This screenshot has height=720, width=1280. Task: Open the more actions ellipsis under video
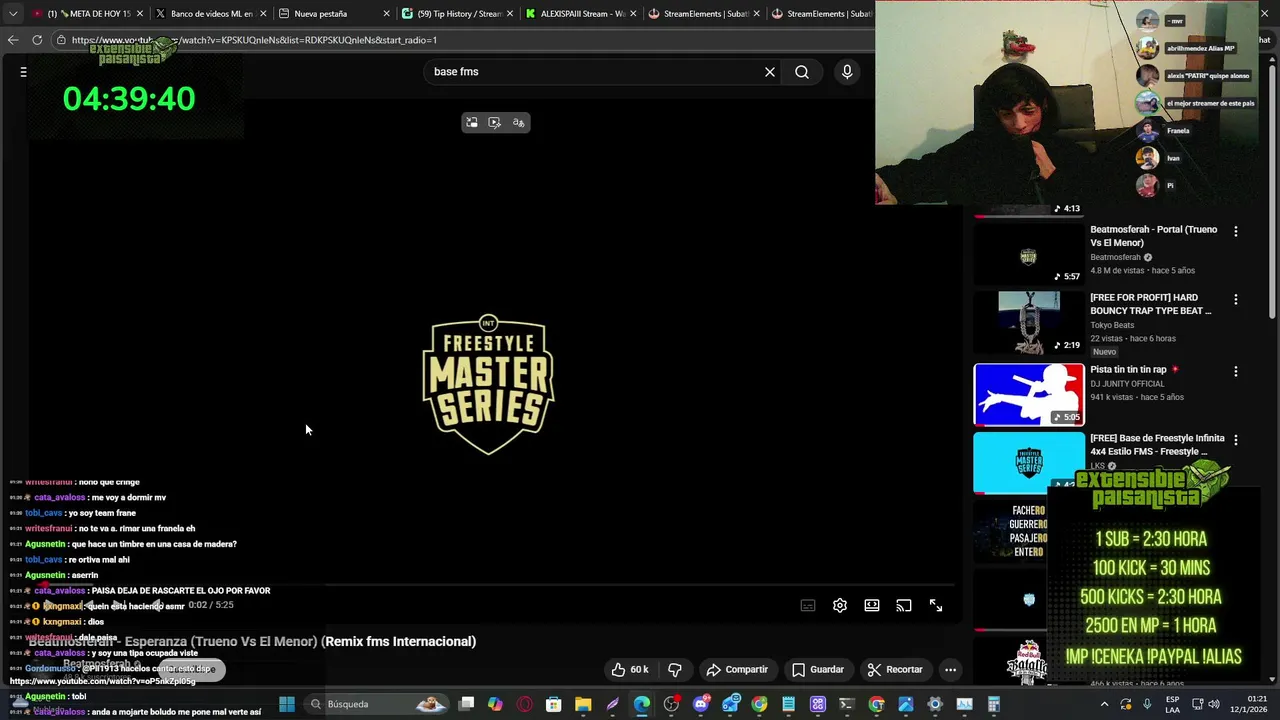click(951, 669)
